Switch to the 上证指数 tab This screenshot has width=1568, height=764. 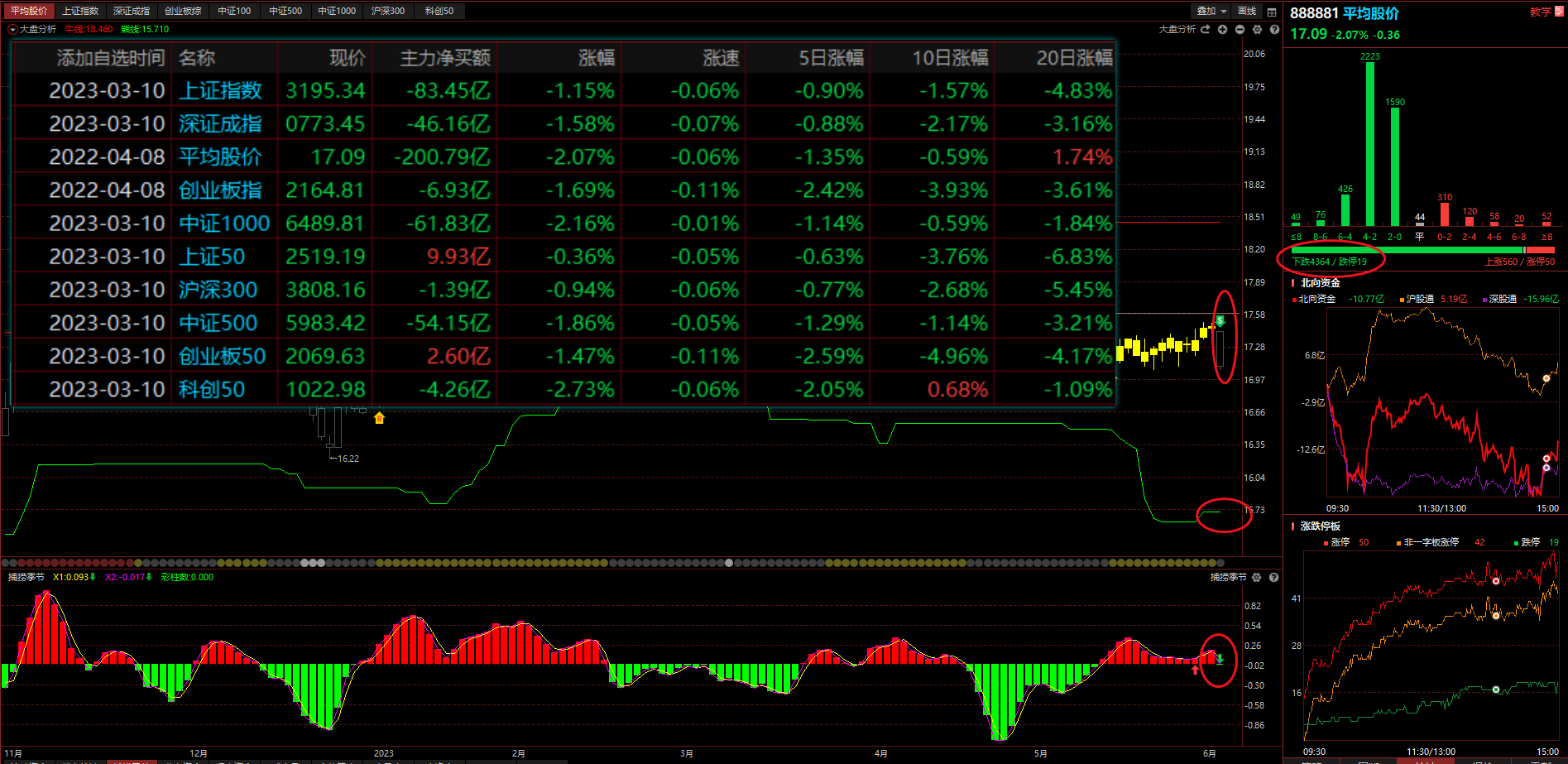point(80,11)
